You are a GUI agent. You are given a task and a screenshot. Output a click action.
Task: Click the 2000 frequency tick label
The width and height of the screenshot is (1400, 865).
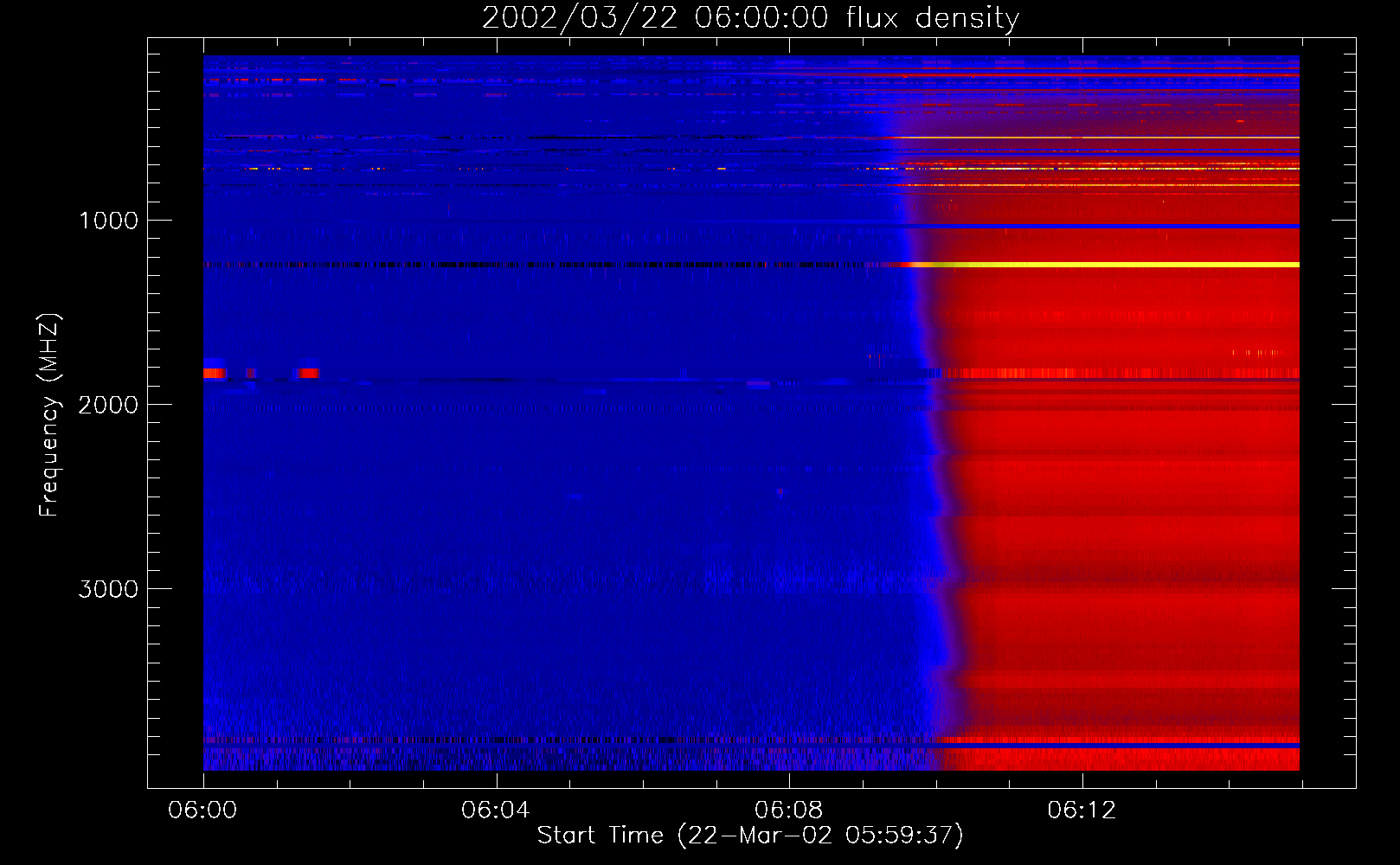coord(108,405)
